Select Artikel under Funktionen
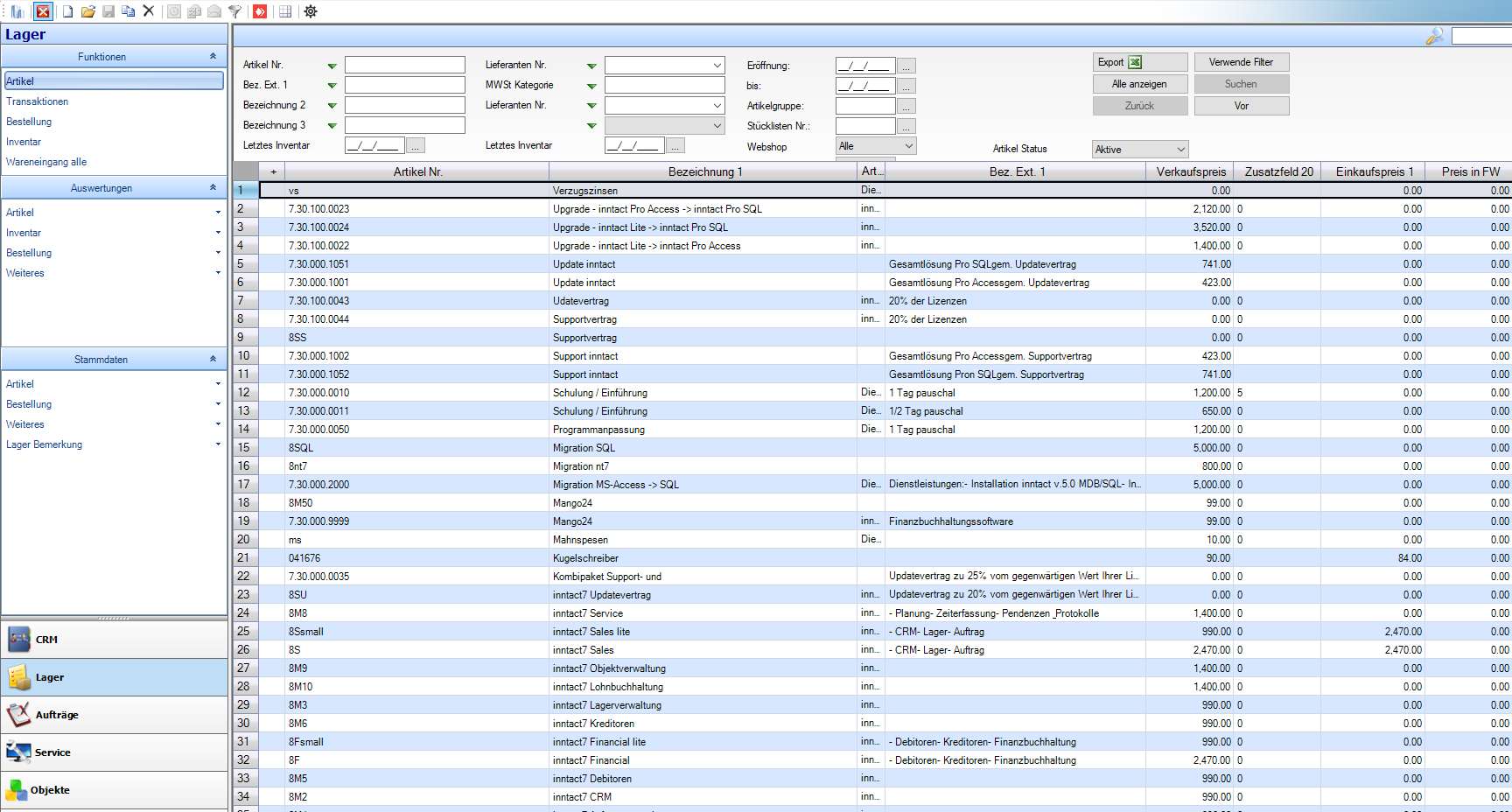1512x812 pixels. pyautogui.click(x=114, y=81)
